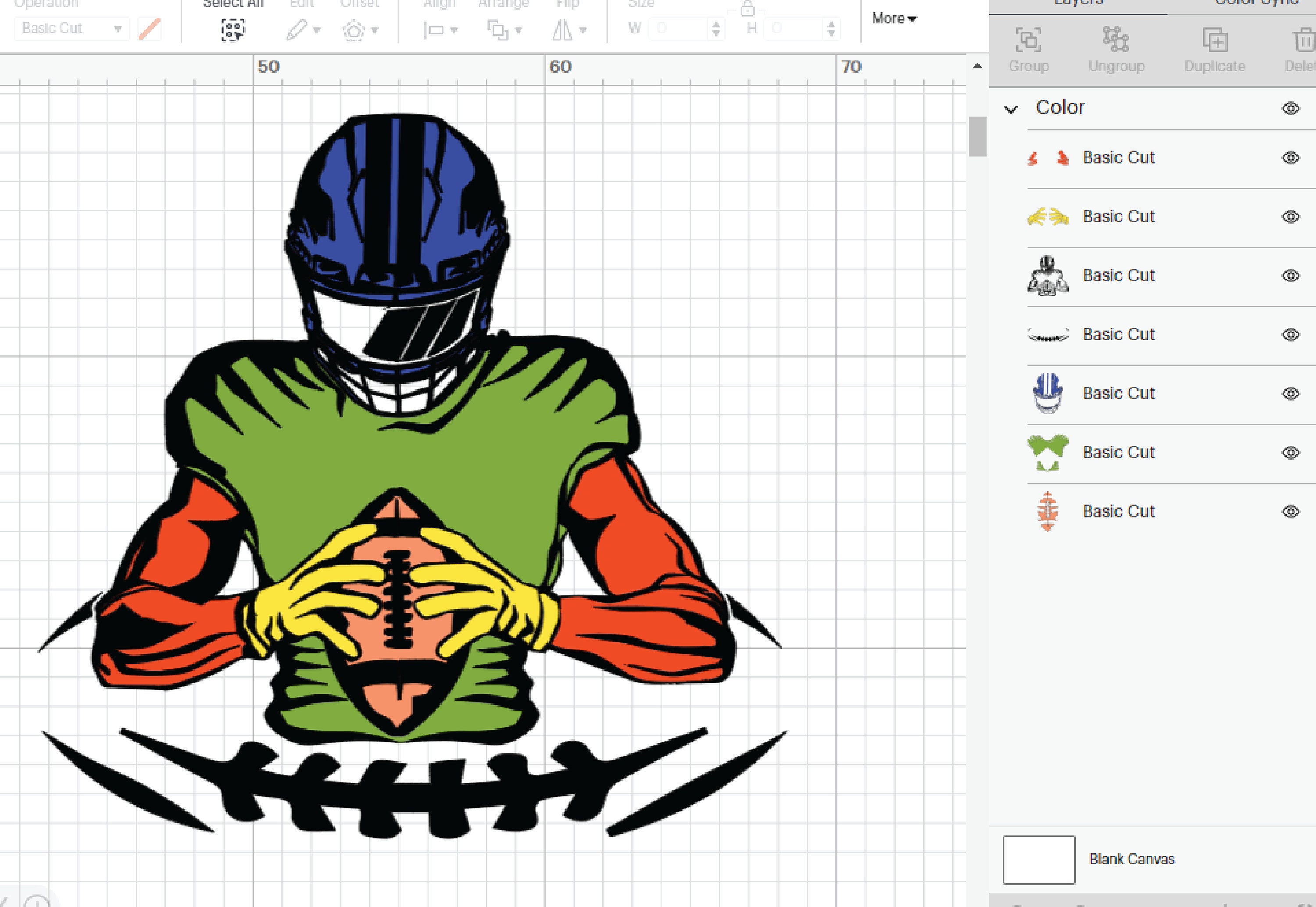
Task: Open the More dropdown
Action: (893, 19)
